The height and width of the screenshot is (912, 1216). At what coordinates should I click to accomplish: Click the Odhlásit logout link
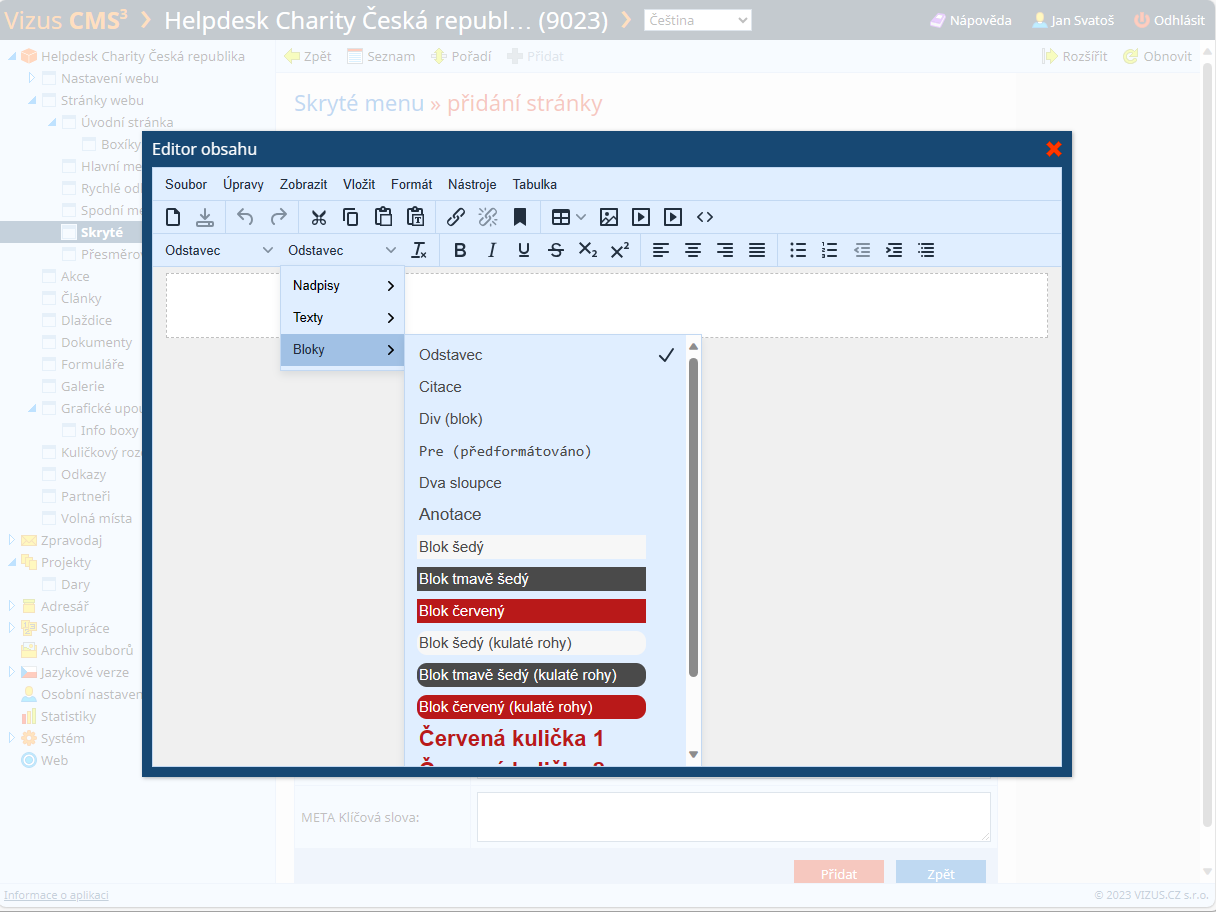tap(1169, 20)
